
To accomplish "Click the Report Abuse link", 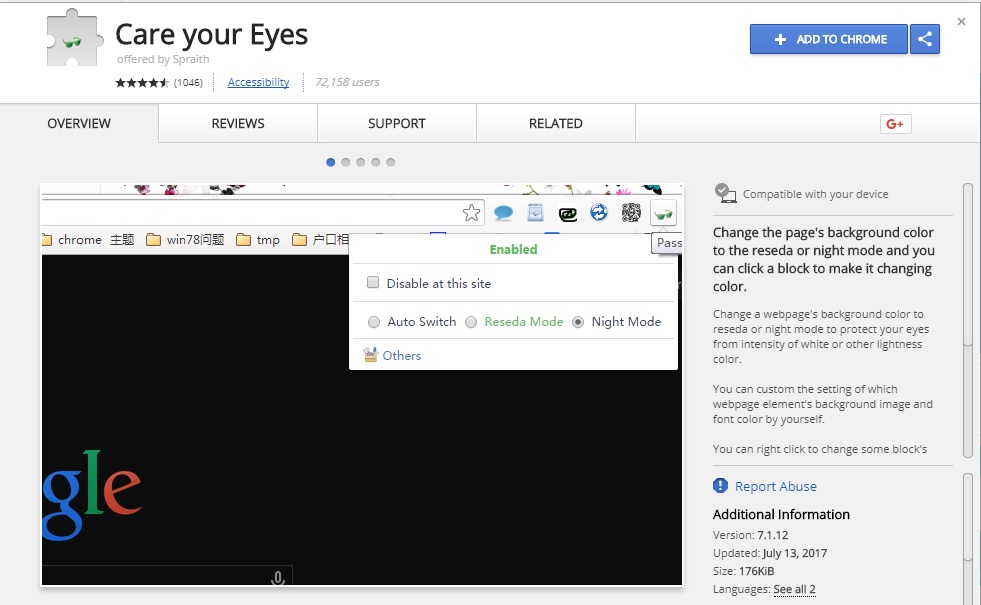I will point(776,486).
